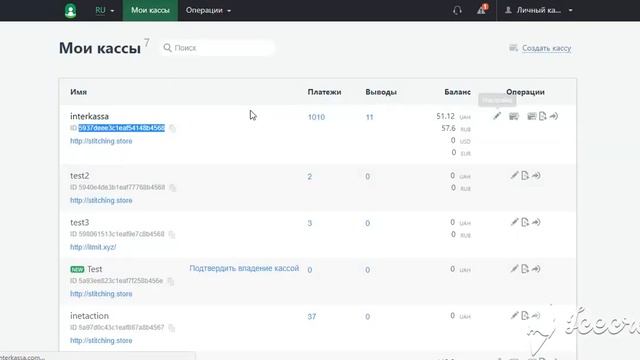The width and height of the screenshot is (640, 360).
Task: Click the NEW badge beside Test
Action: [x=77, y=269]
